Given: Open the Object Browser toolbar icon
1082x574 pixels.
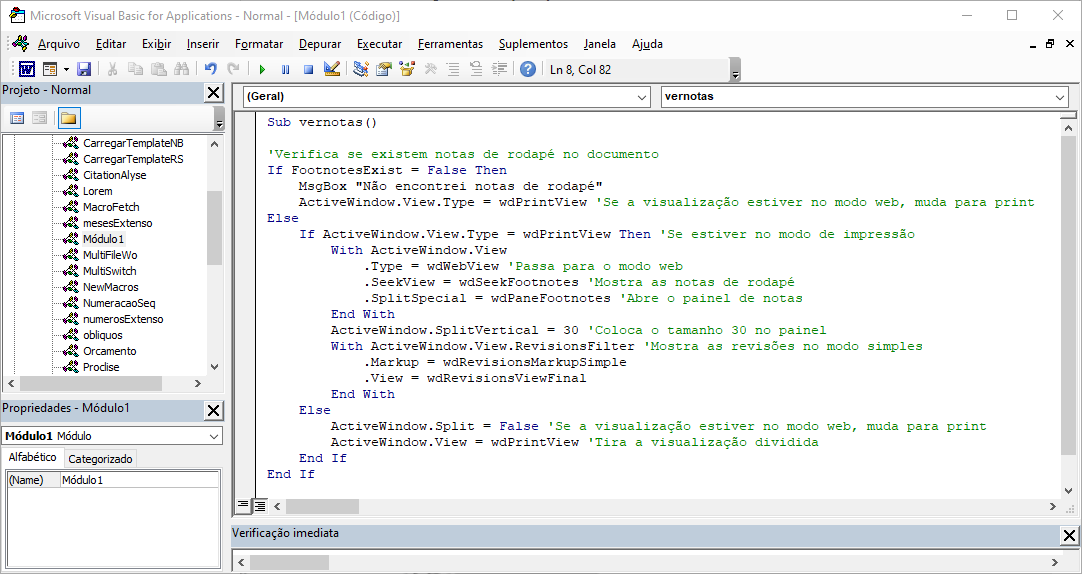Looking at the screenshot, I should pos(407,69).
